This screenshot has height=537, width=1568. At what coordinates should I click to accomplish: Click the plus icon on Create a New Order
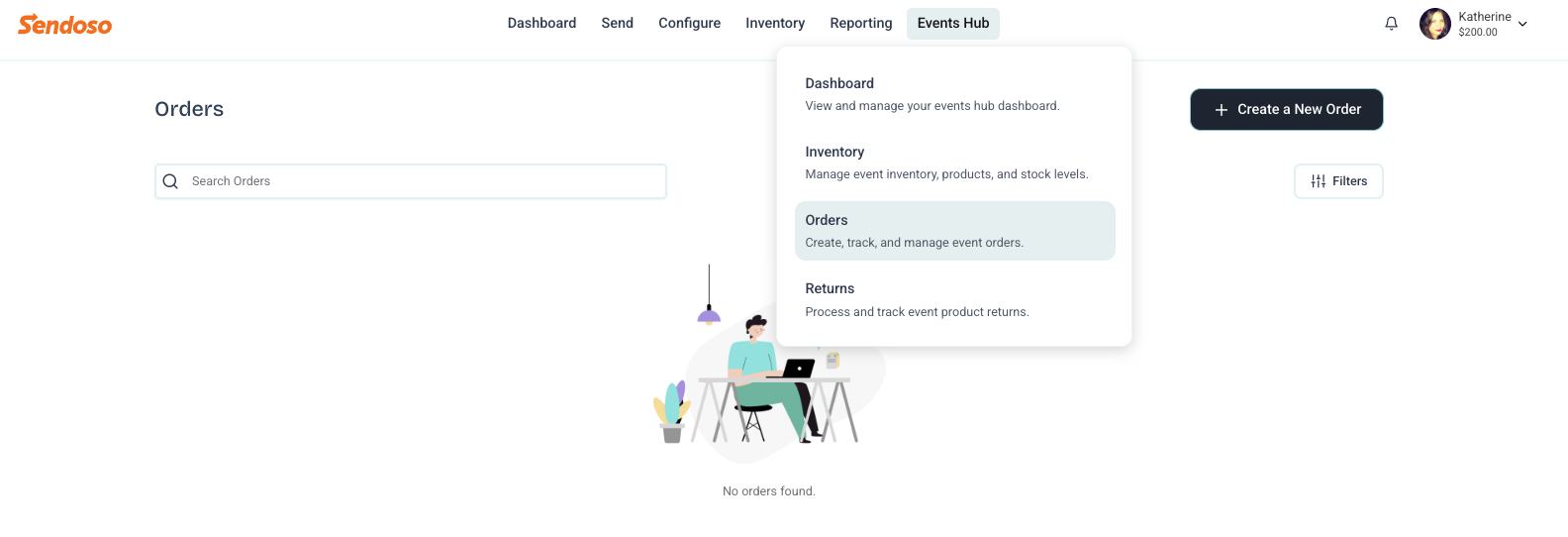coord(1221,110)
